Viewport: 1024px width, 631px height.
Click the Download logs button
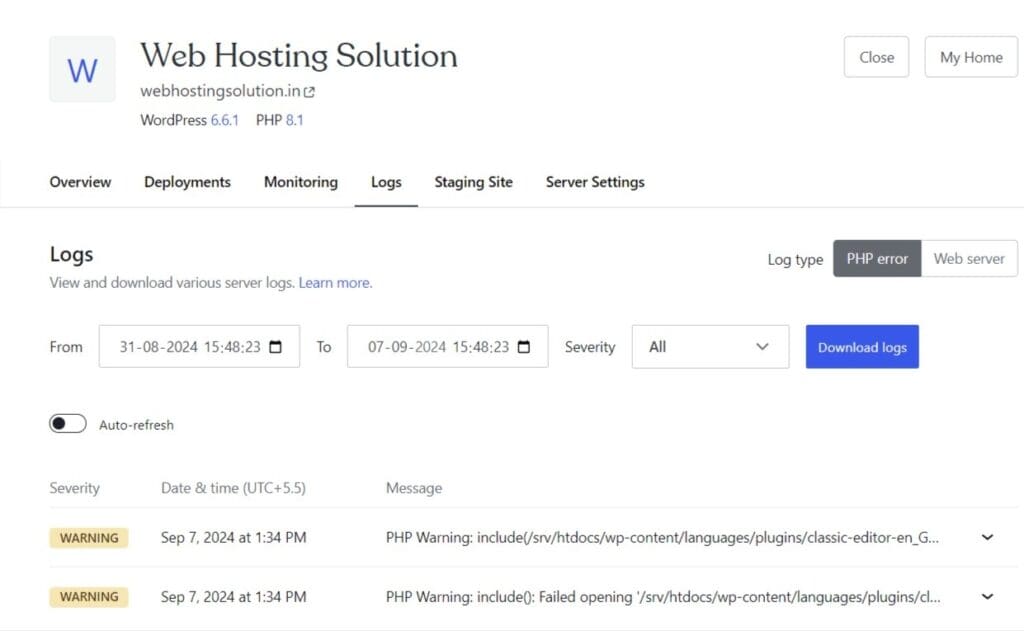(861, 346)
